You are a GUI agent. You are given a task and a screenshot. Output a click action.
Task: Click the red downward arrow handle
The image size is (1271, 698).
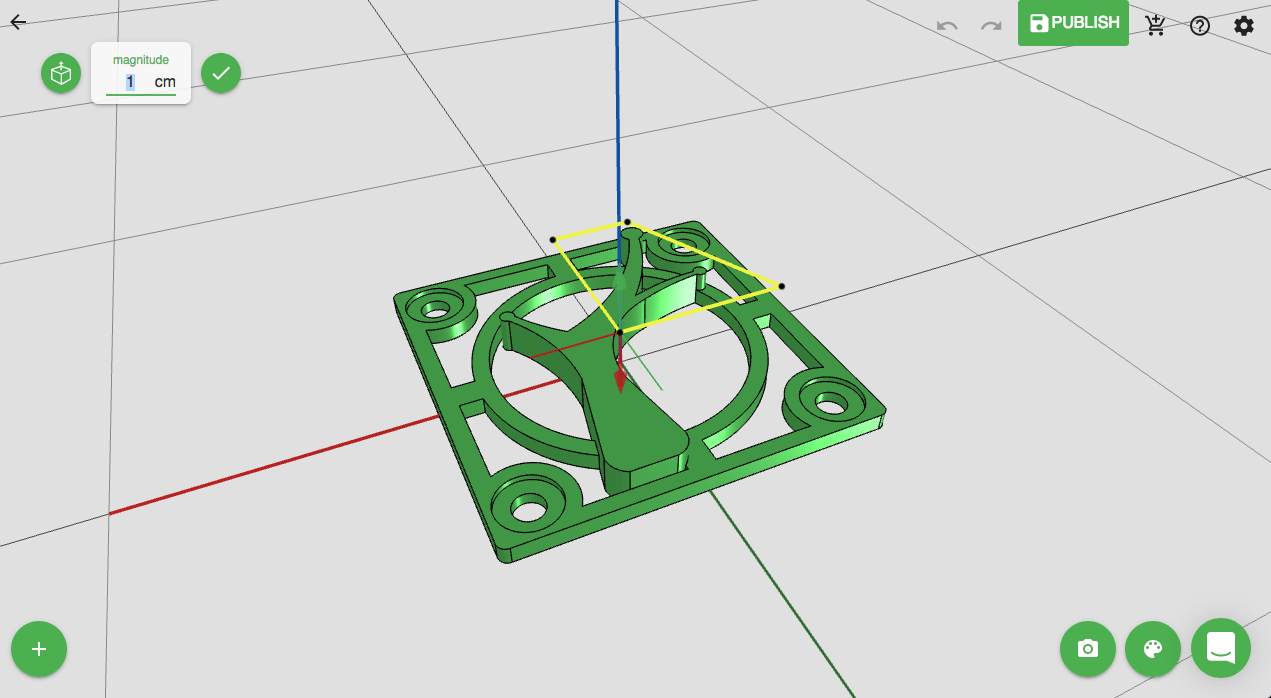[620, 380]
